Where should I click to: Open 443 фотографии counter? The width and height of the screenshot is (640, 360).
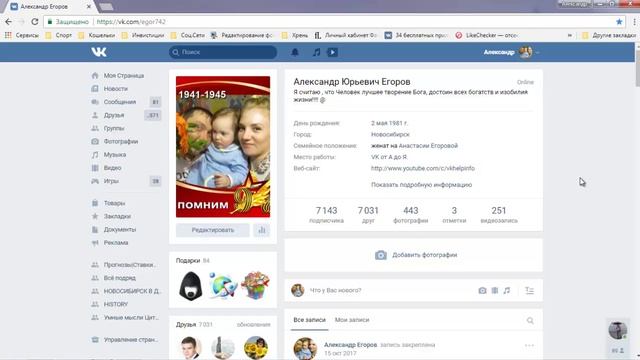pos(411,215)
